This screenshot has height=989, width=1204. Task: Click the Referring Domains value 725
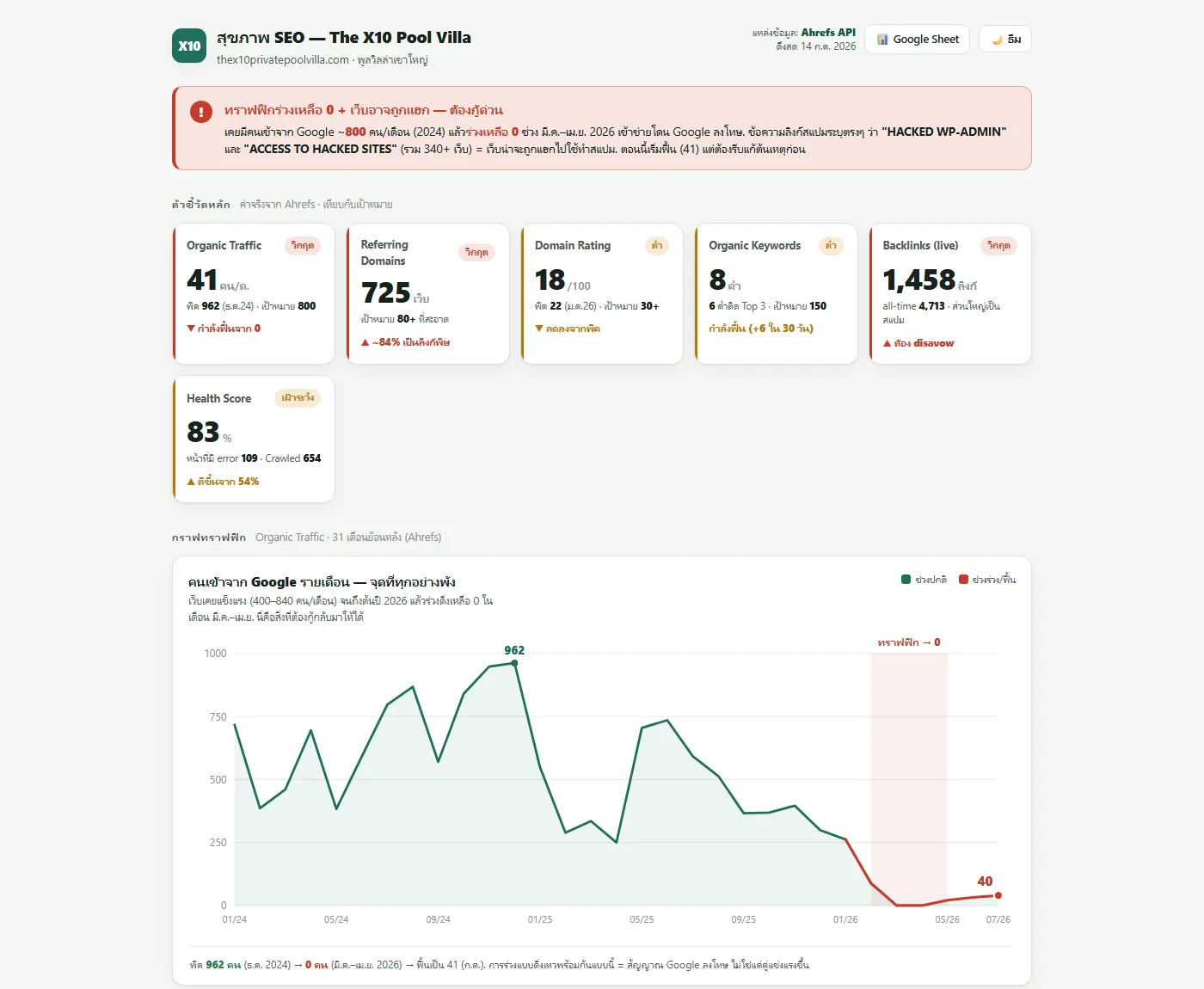coord(386,292)
